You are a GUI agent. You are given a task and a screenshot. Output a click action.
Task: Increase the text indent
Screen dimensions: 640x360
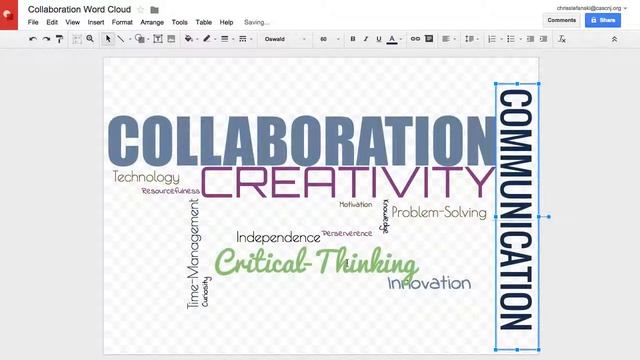(x=543, y=39)
